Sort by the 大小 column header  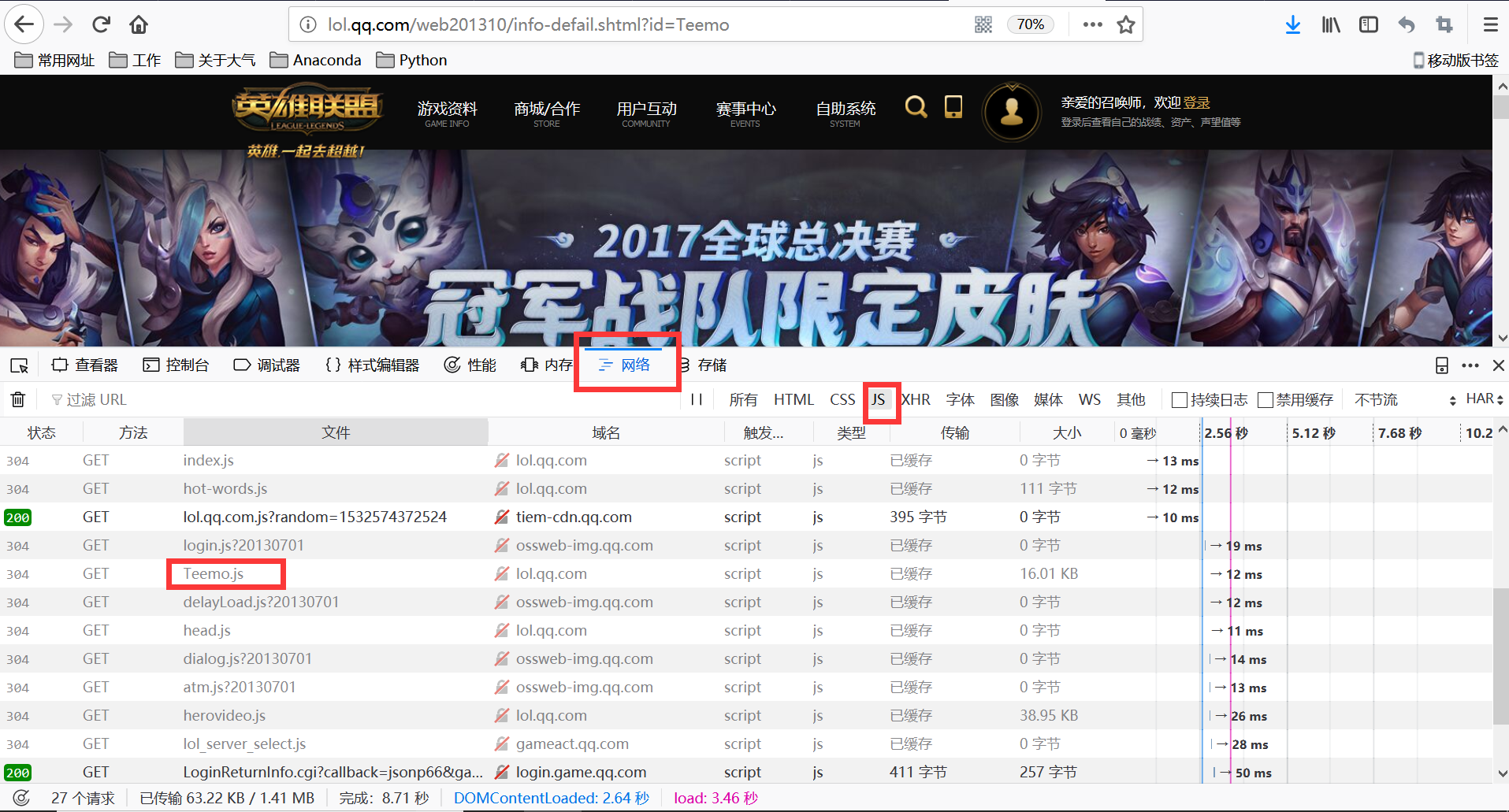coord(1067,432)
